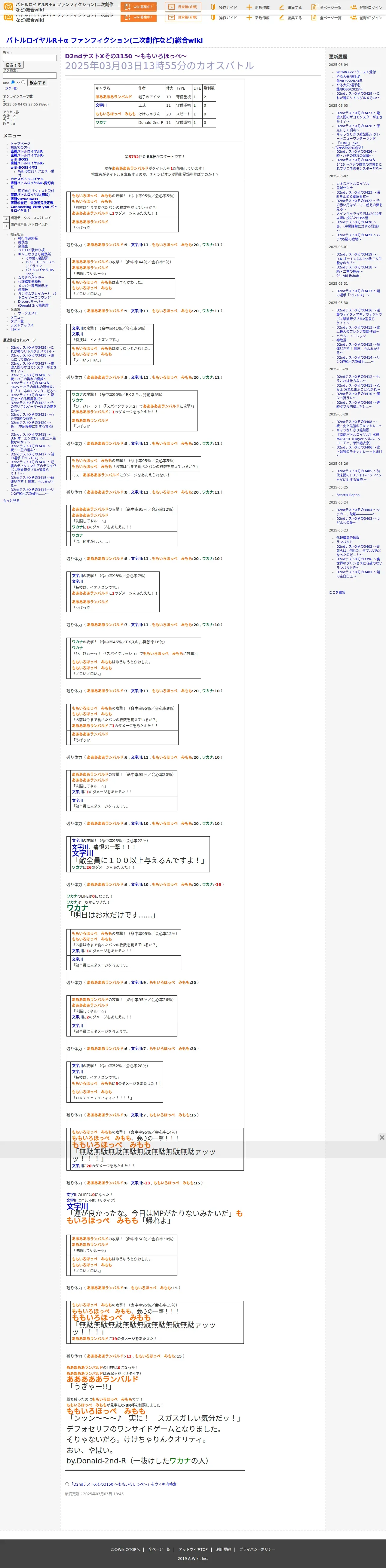Select the "or" radio button for tag search
This screenshot has width=386, height=1568.
pyautogui.click(x=23, y=82)
